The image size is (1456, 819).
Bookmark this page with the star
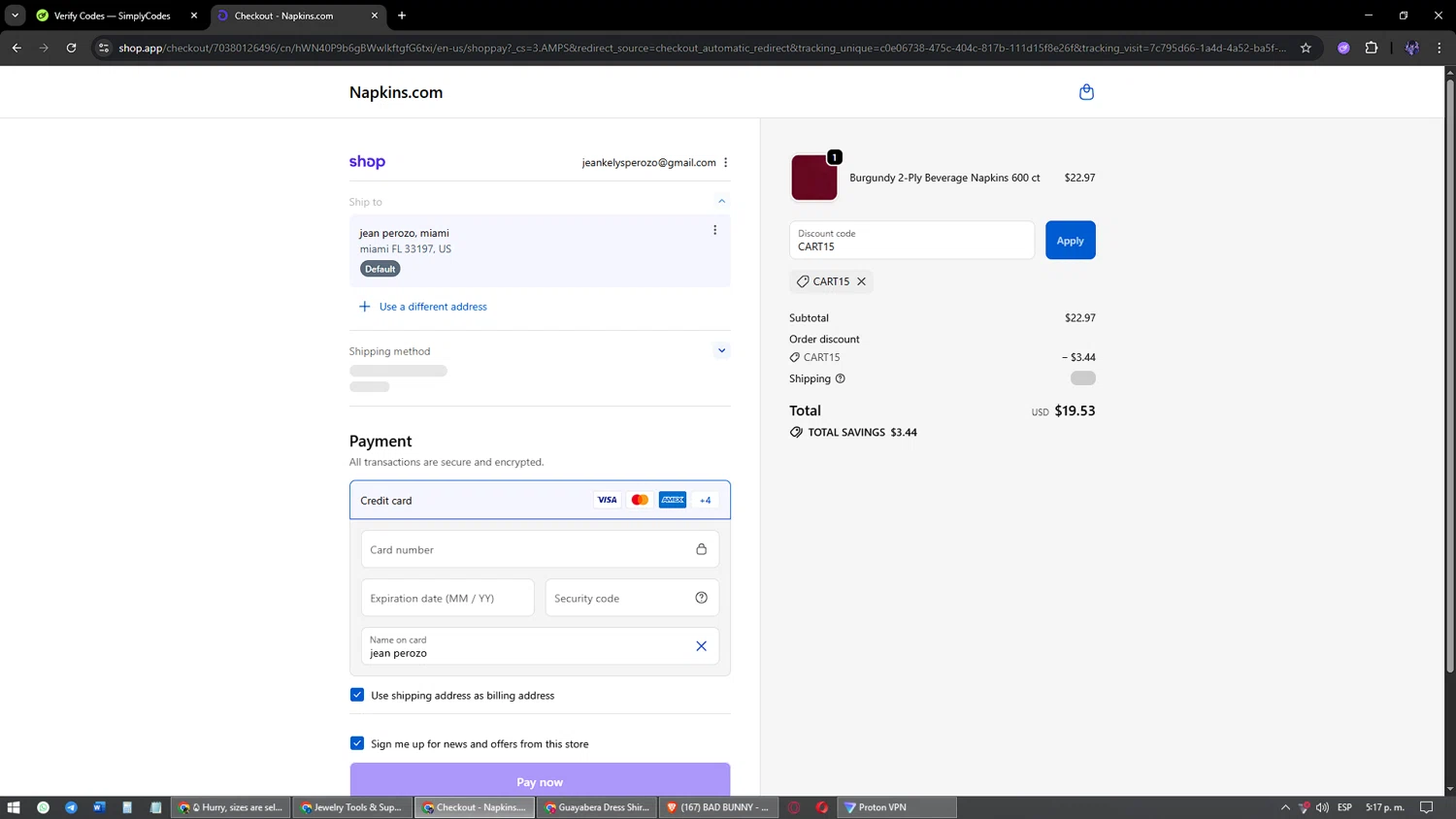coord(1306,48)
